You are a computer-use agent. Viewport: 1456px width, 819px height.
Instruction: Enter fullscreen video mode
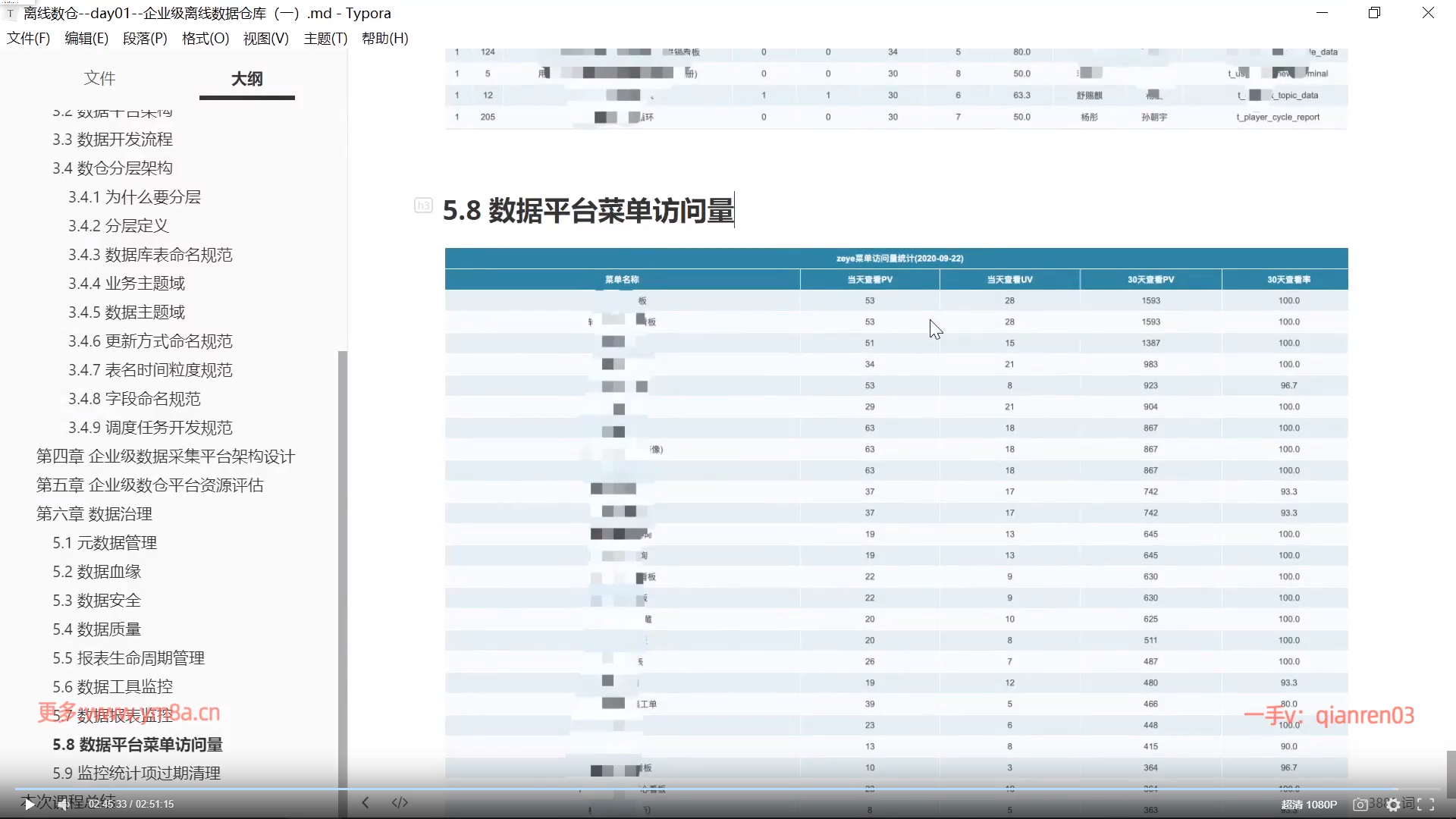click(x=1426, y=805)
